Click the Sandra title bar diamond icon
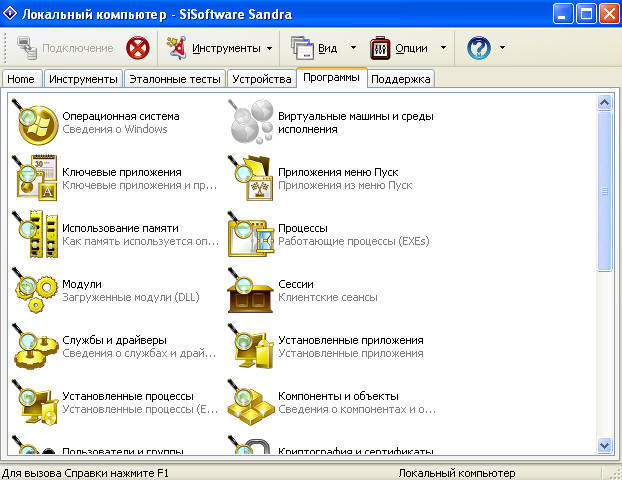 click(x=10, y=13)
